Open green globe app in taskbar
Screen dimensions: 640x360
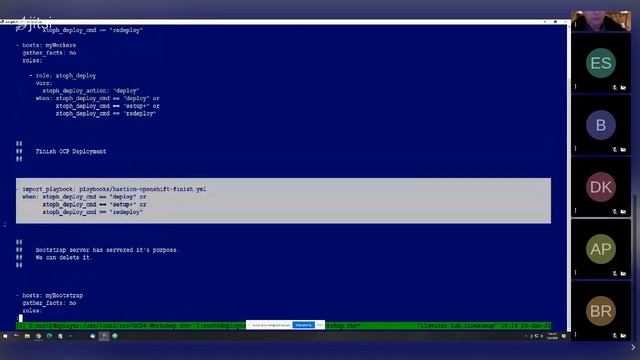tap(115, 336)
